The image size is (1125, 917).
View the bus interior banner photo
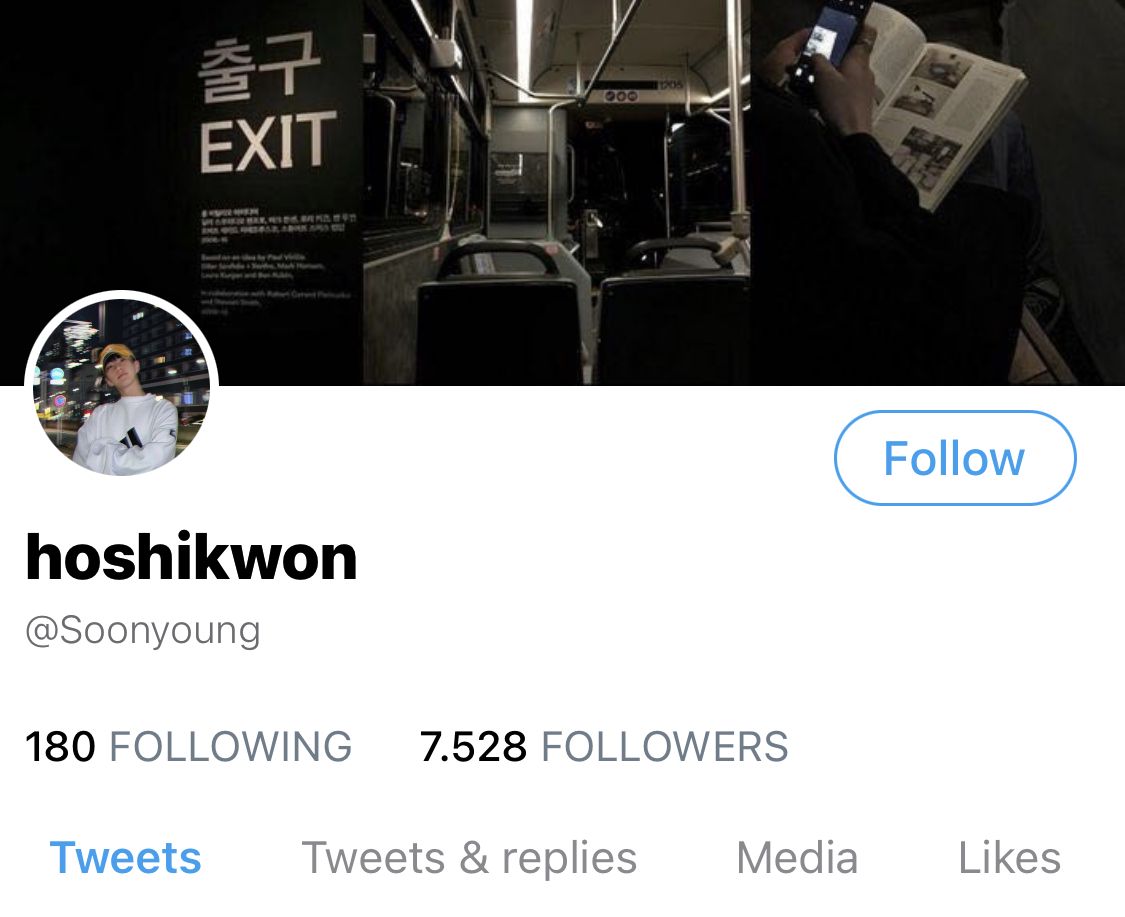tap(557, 192)
